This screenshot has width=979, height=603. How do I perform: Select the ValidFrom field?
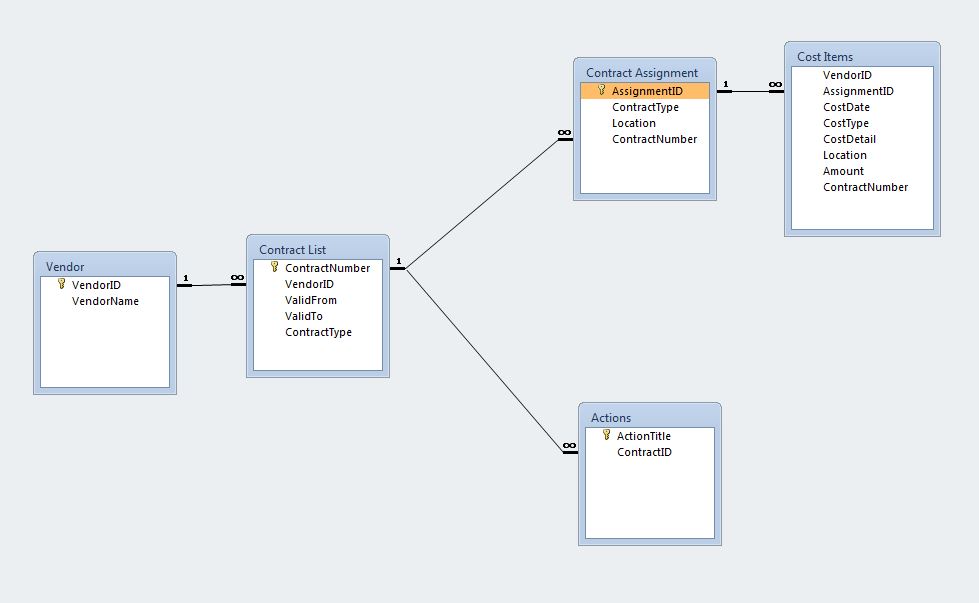point(310,300)
